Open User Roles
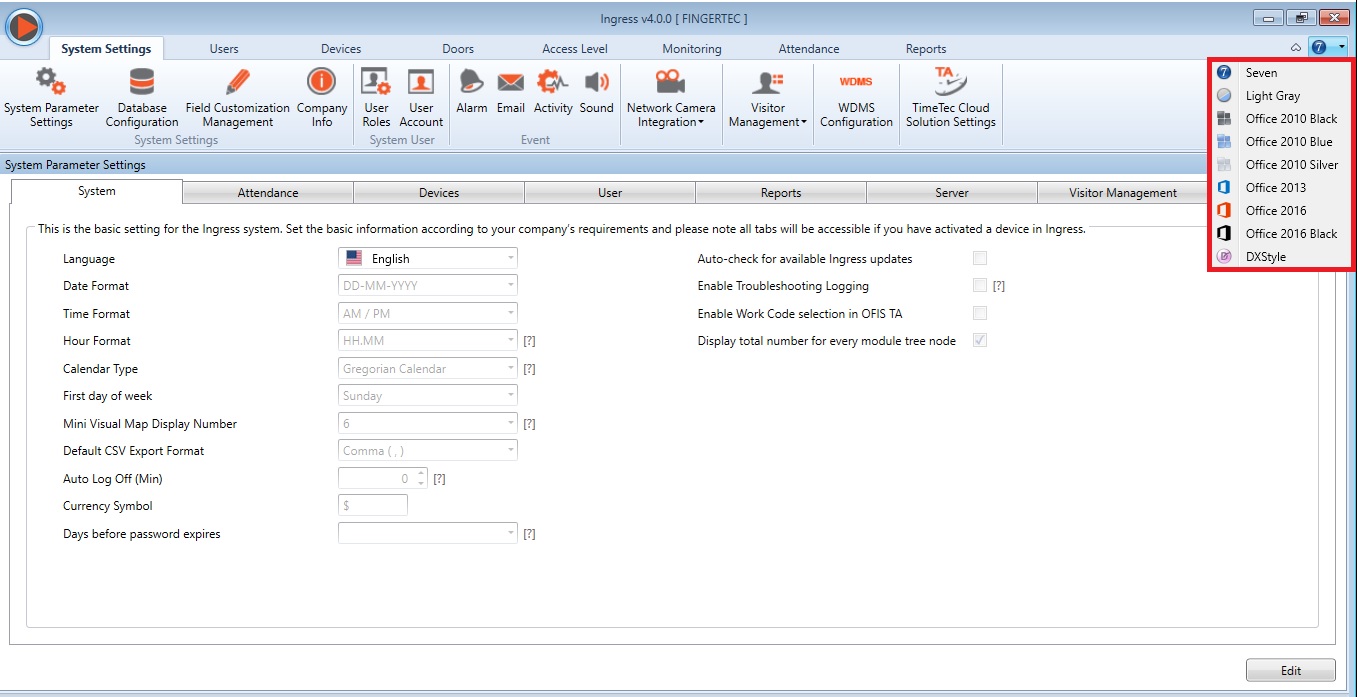The width and height of the screenshot is (1358, 697). point(376,97)
